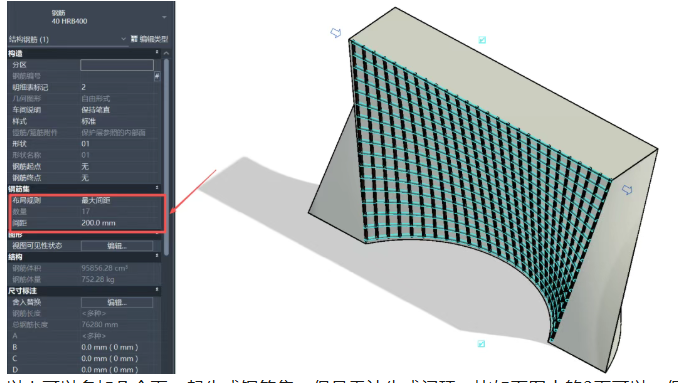This screenshot has height=383, width=678.
Task: Click the rebar weight 752.28 kg
Action: [x=98, y=279]
